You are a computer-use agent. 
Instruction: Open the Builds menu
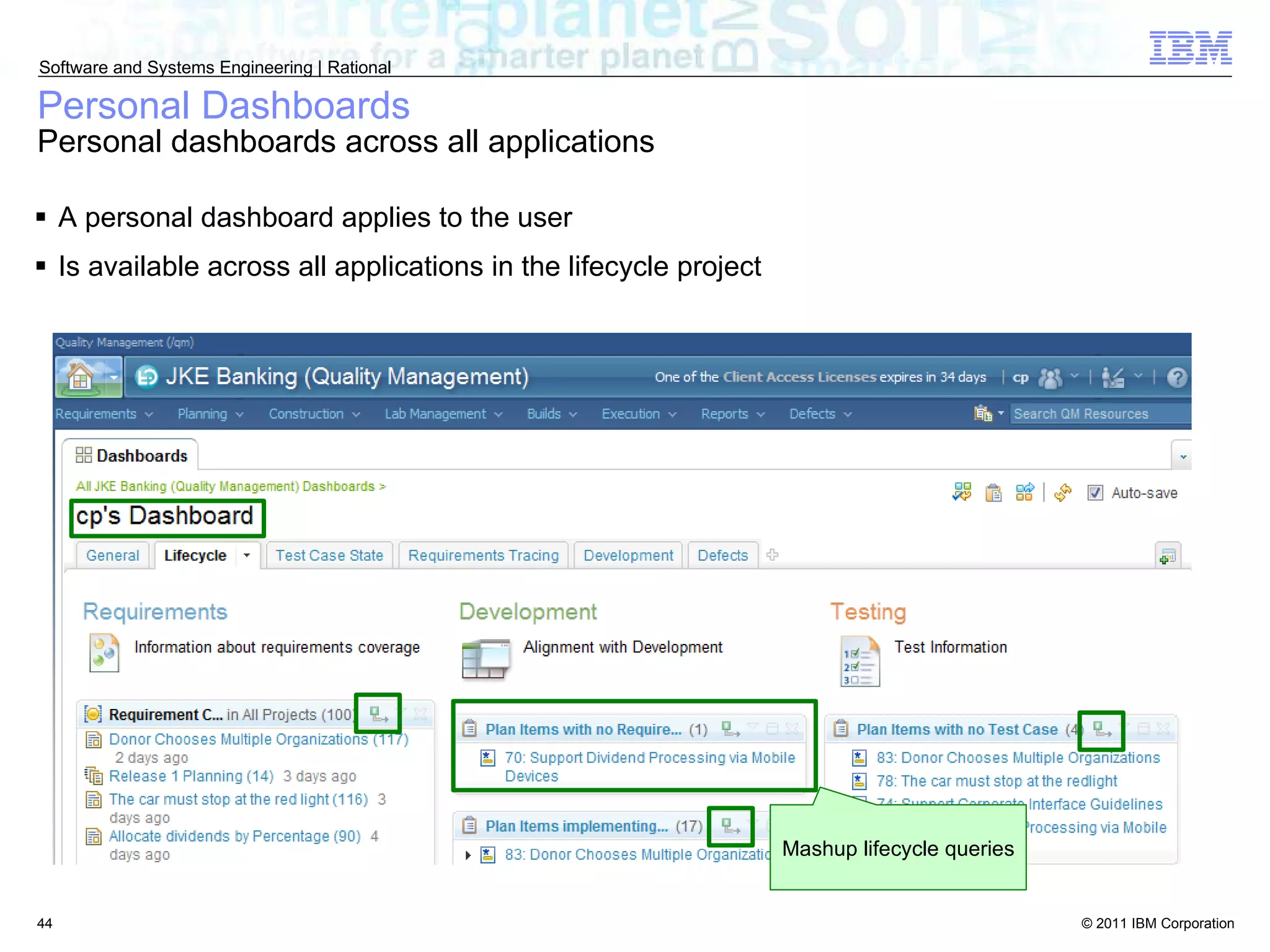[x=552, y=414]
